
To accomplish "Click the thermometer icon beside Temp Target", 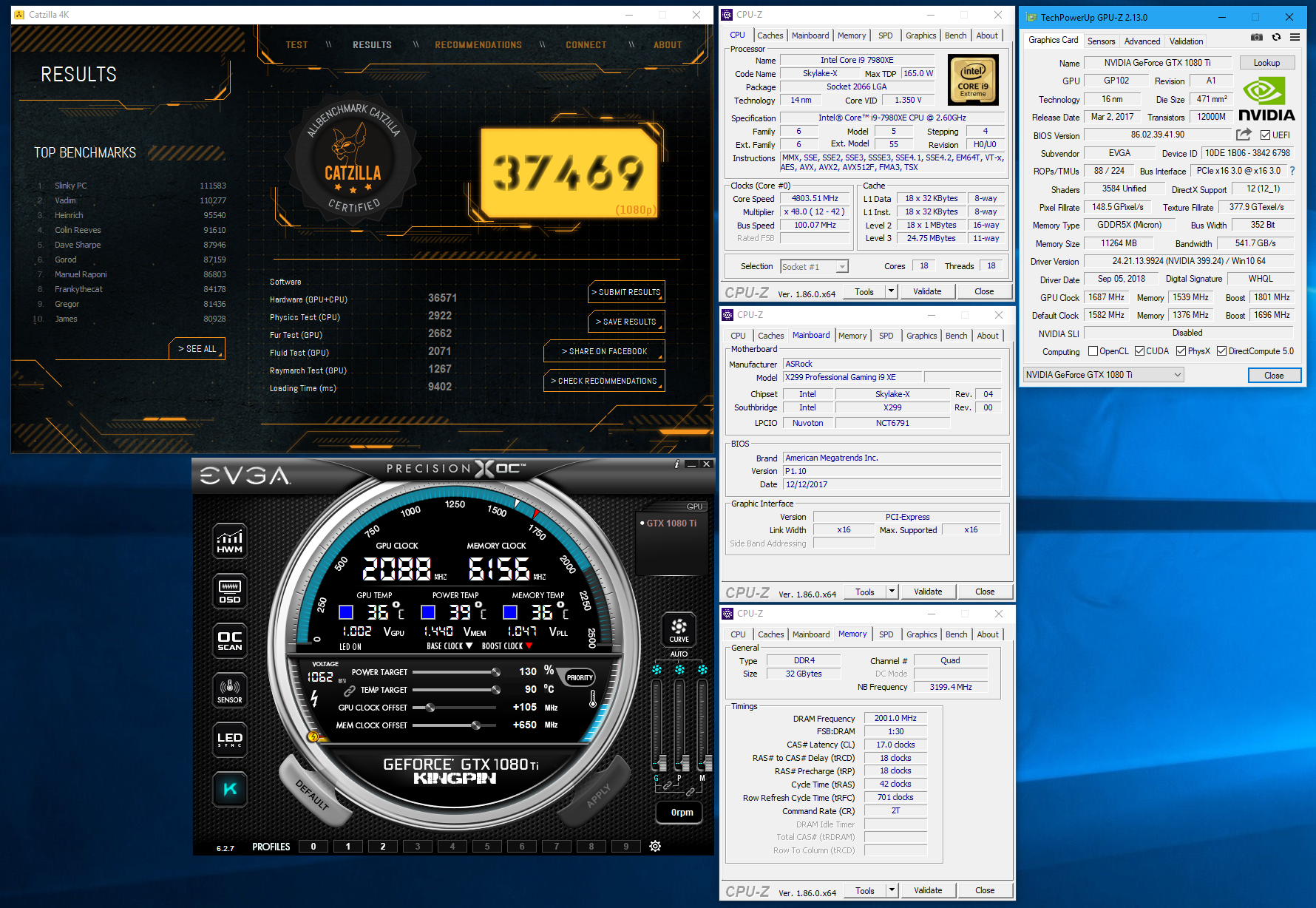I will point(592,698).
